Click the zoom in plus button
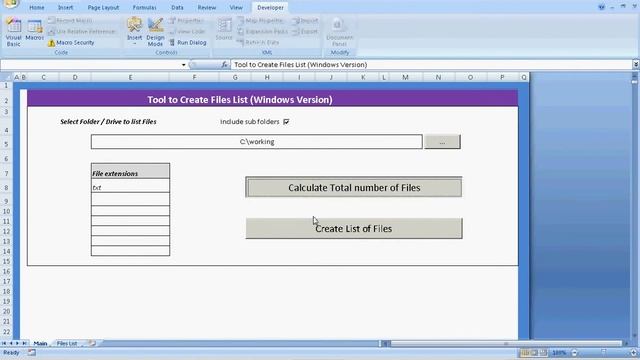The height and width of the screenshot is (360, 640). click(x=633, y=353)
